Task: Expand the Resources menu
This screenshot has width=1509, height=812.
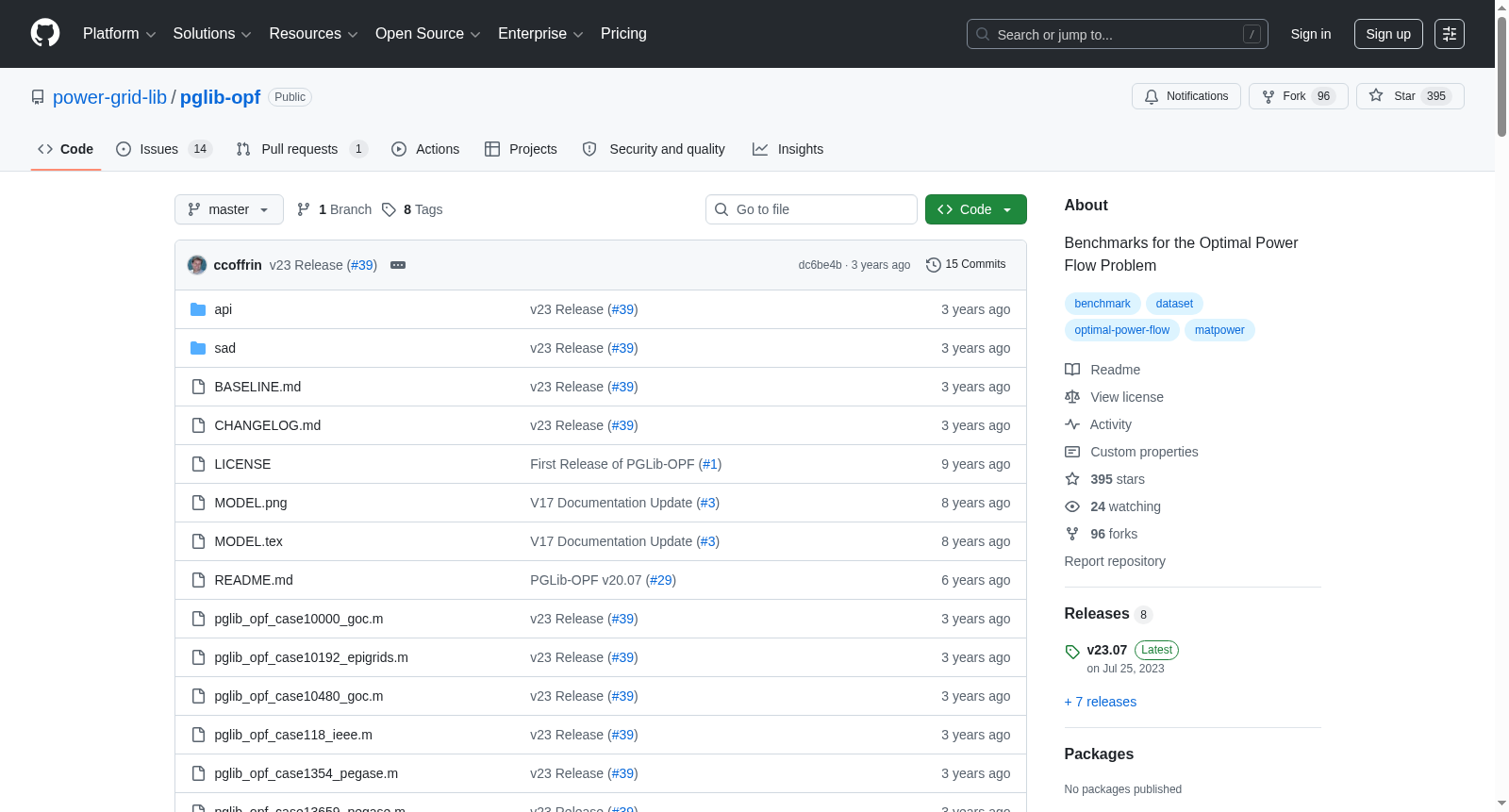Action: [313, 34]
